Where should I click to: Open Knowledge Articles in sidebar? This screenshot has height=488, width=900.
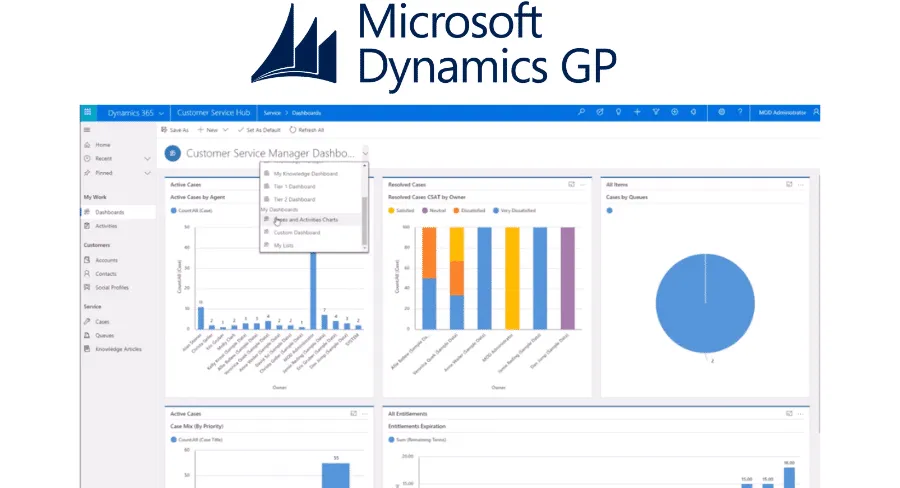click(118, 349)
